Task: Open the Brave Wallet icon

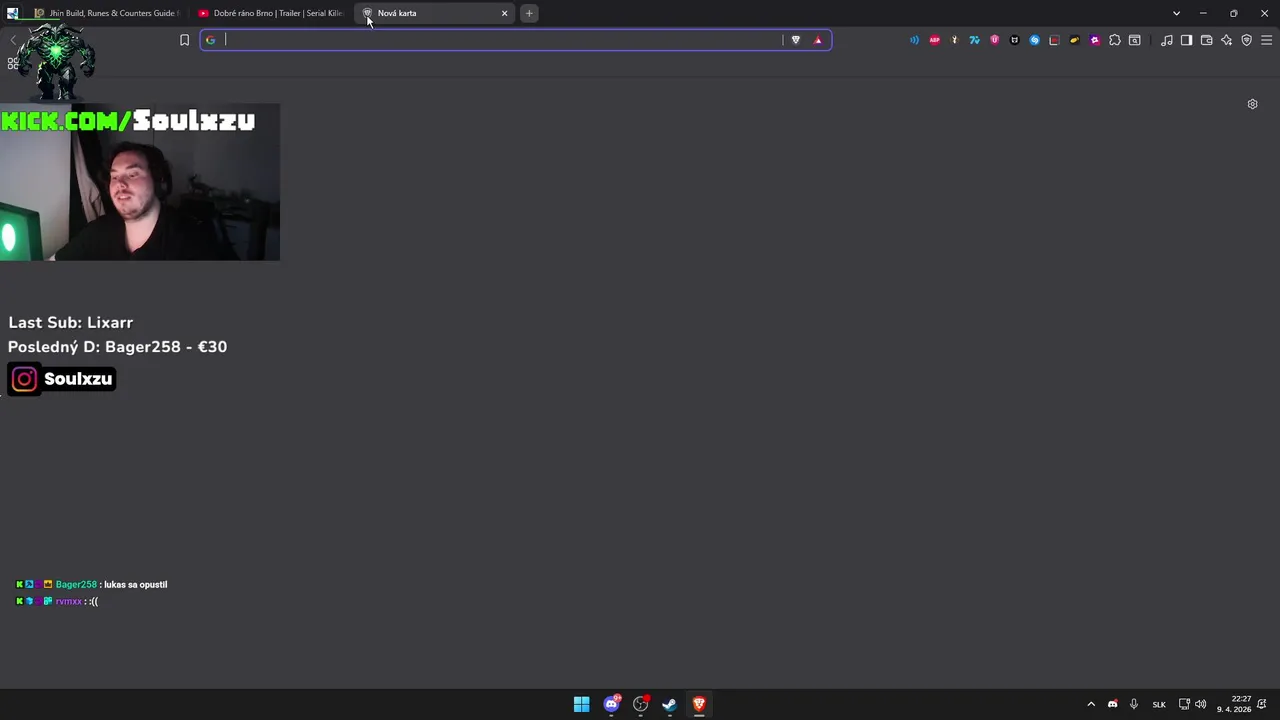Action: click(x=1206, y=40)
